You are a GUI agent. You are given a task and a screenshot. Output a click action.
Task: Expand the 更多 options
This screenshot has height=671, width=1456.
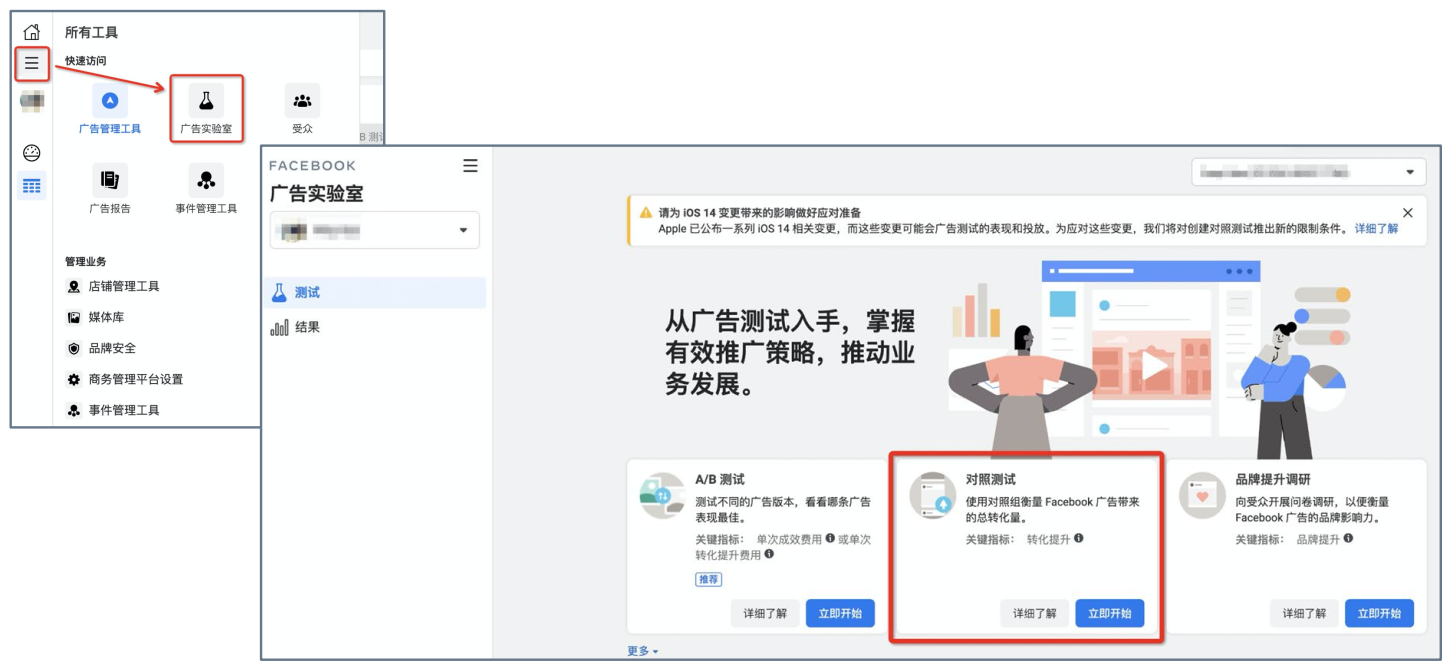(643, 651)
